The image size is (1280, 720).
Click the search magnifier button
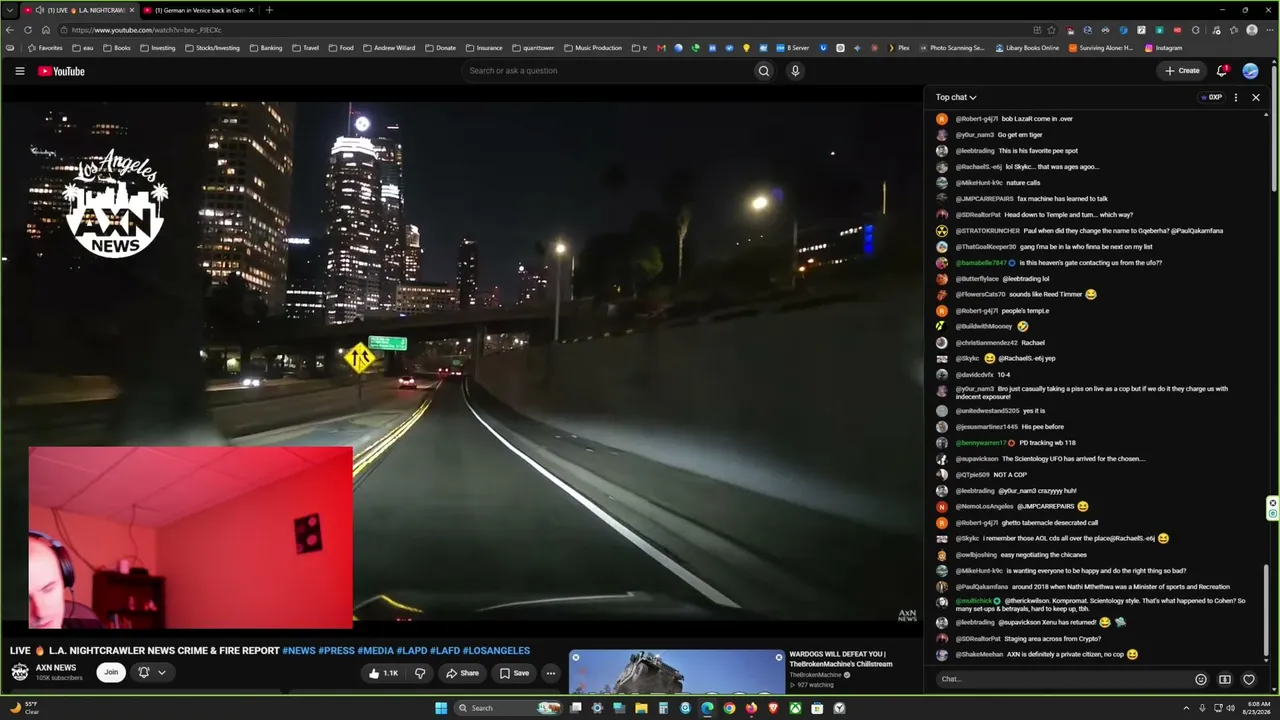(764, 71)
